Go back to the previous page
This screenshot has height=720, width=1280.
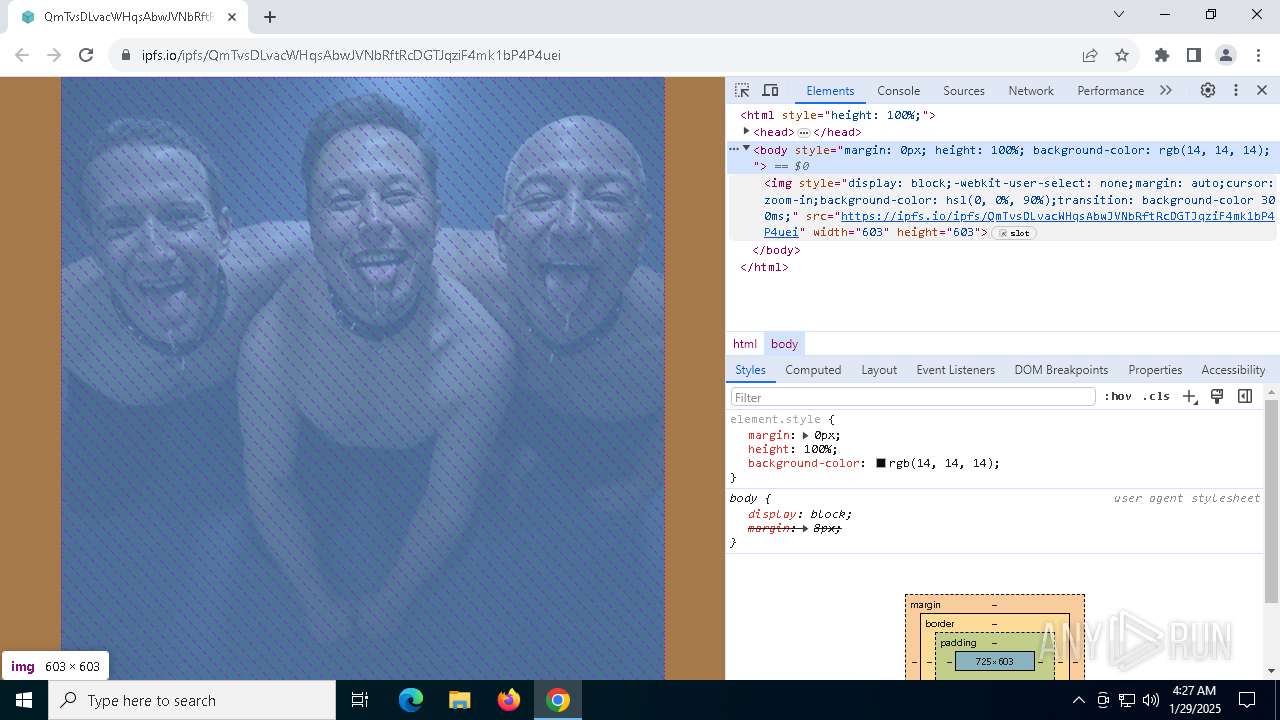pos(22,55)
